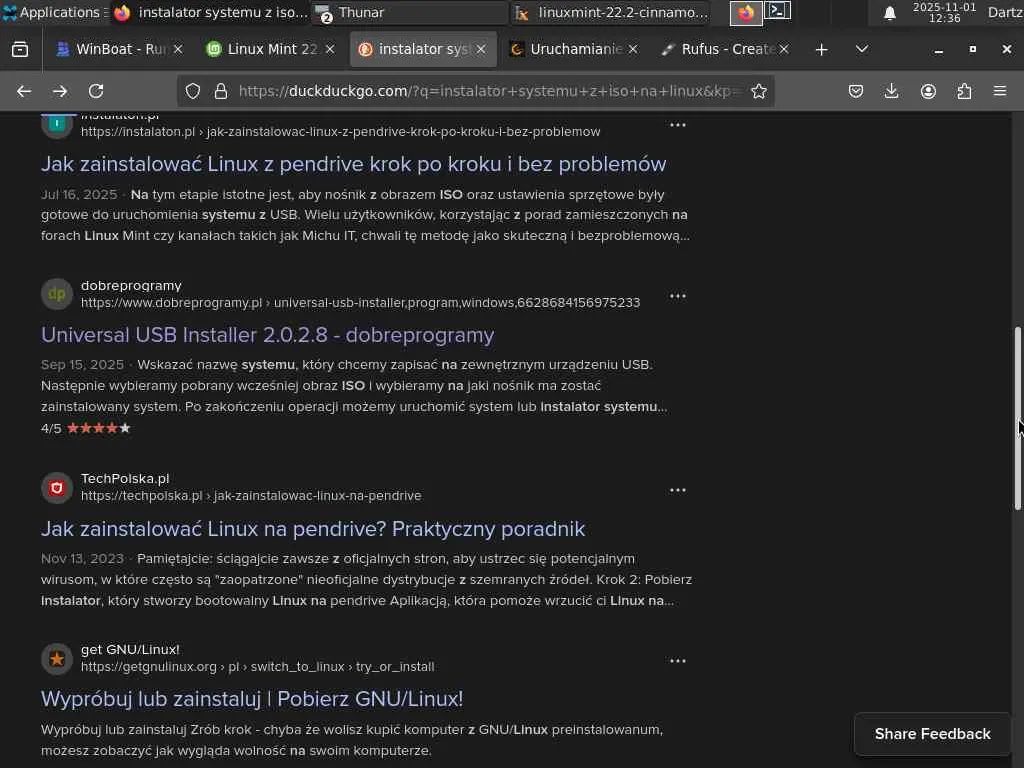
Task: Open the instalaton.pl URL breadcrumb
Action: tap(340, 132)
